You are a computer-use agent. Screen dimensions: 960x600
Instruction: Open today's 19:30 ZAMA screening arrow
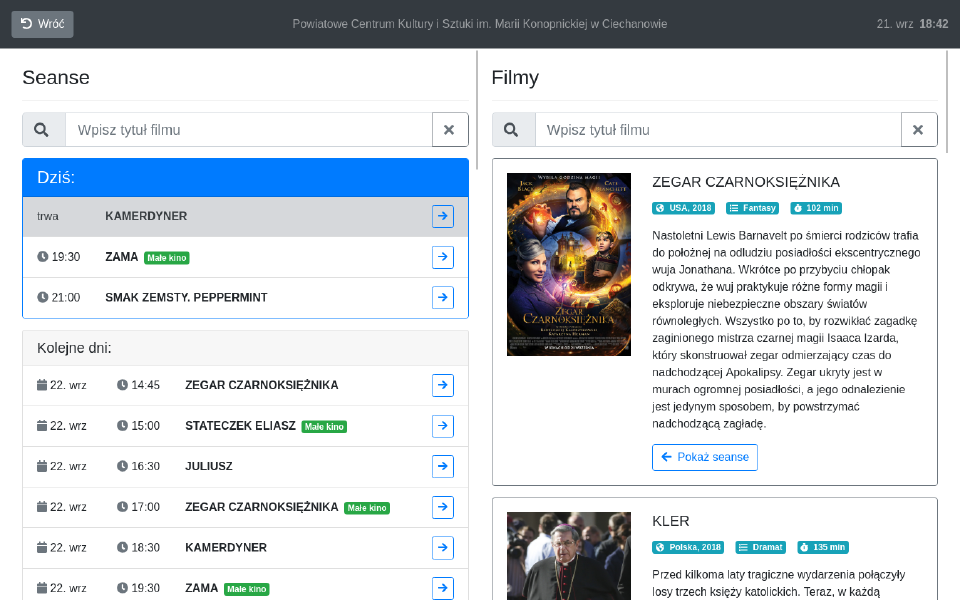click(x=443, y=257)
